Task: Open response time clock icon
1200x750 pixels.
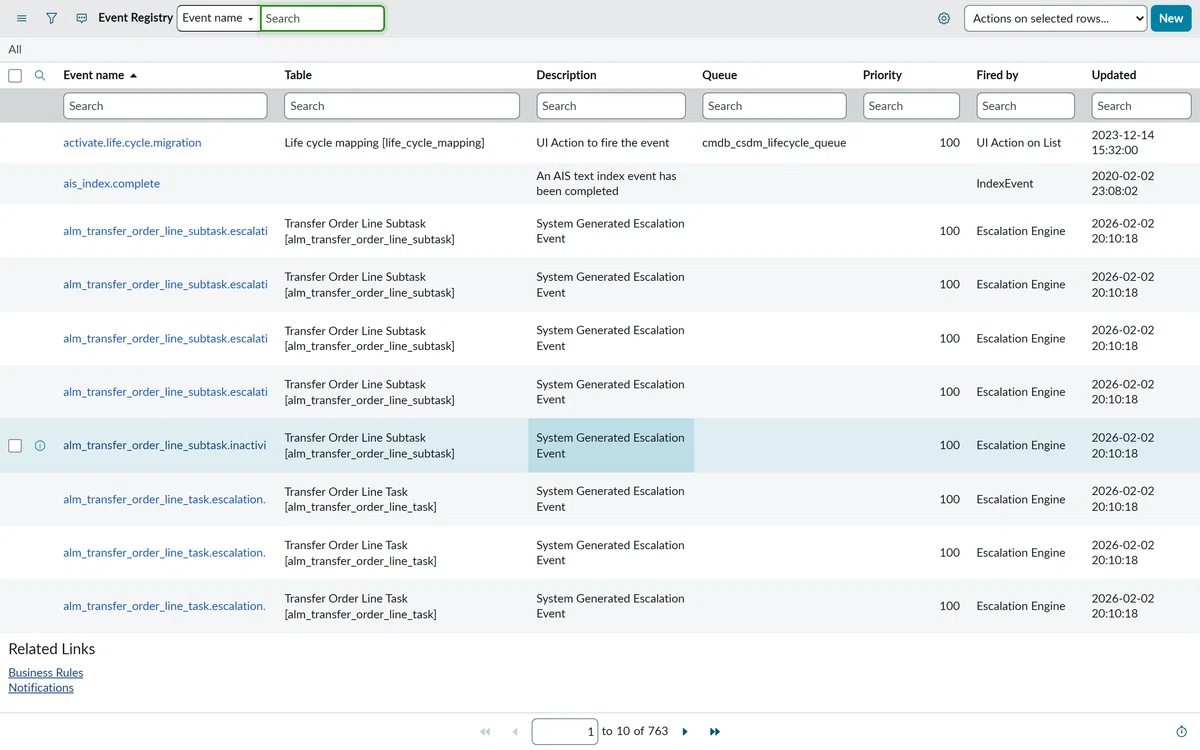Action: click(x=1181, y=732)
